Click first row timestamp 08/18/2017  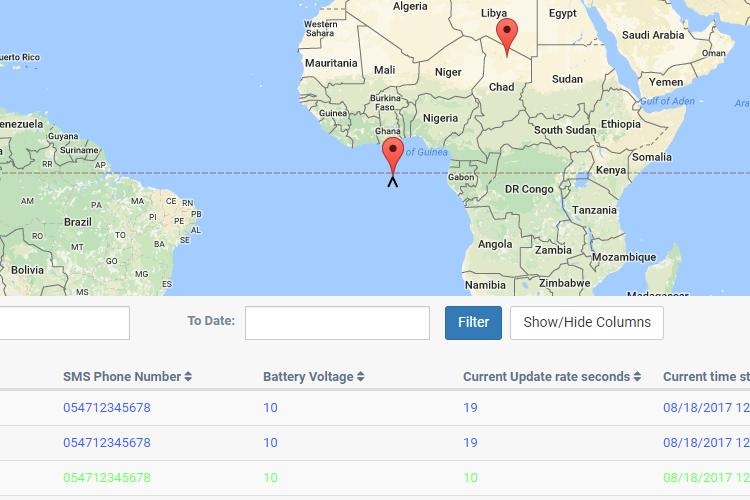(706, 408)
